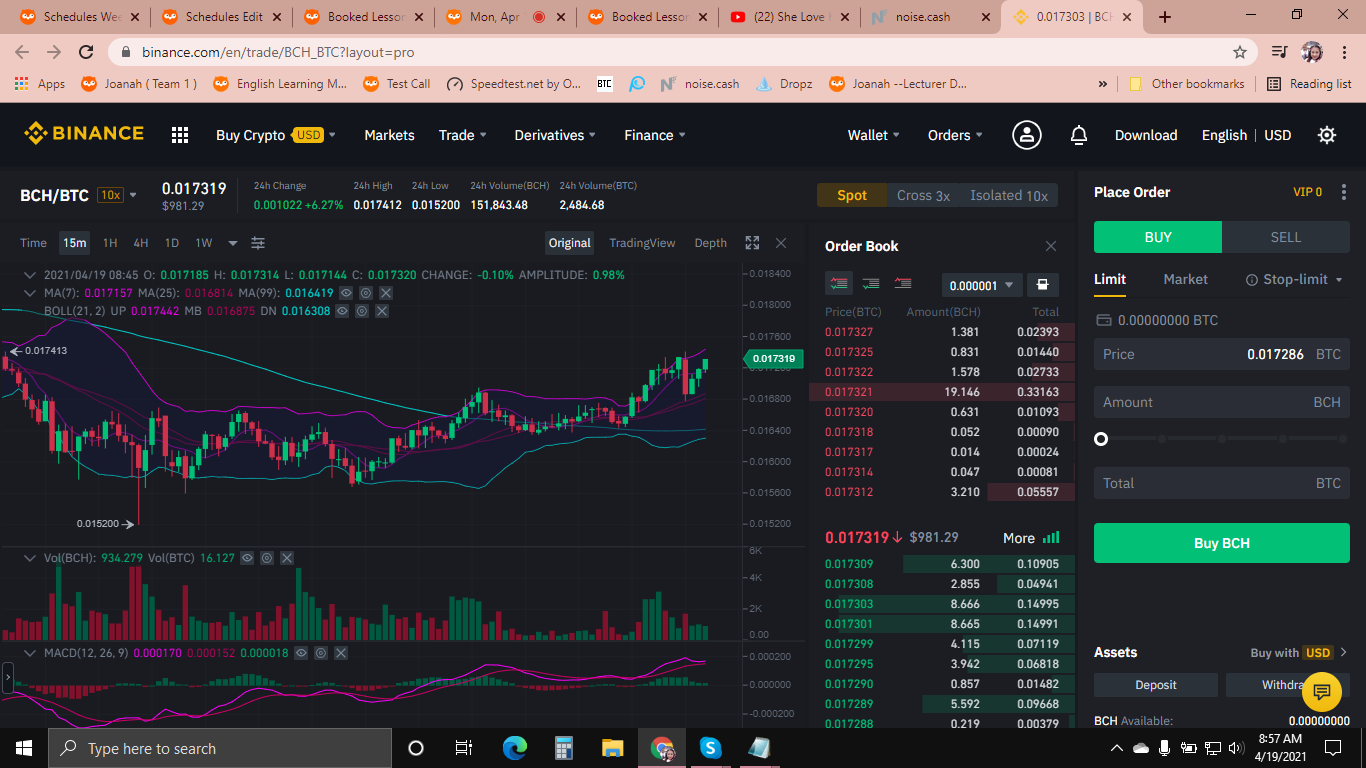This screenshot has width=1366, height=768.
Task: Open Microsoft Edge from the taskbar
Action: [x=515, y=748]
